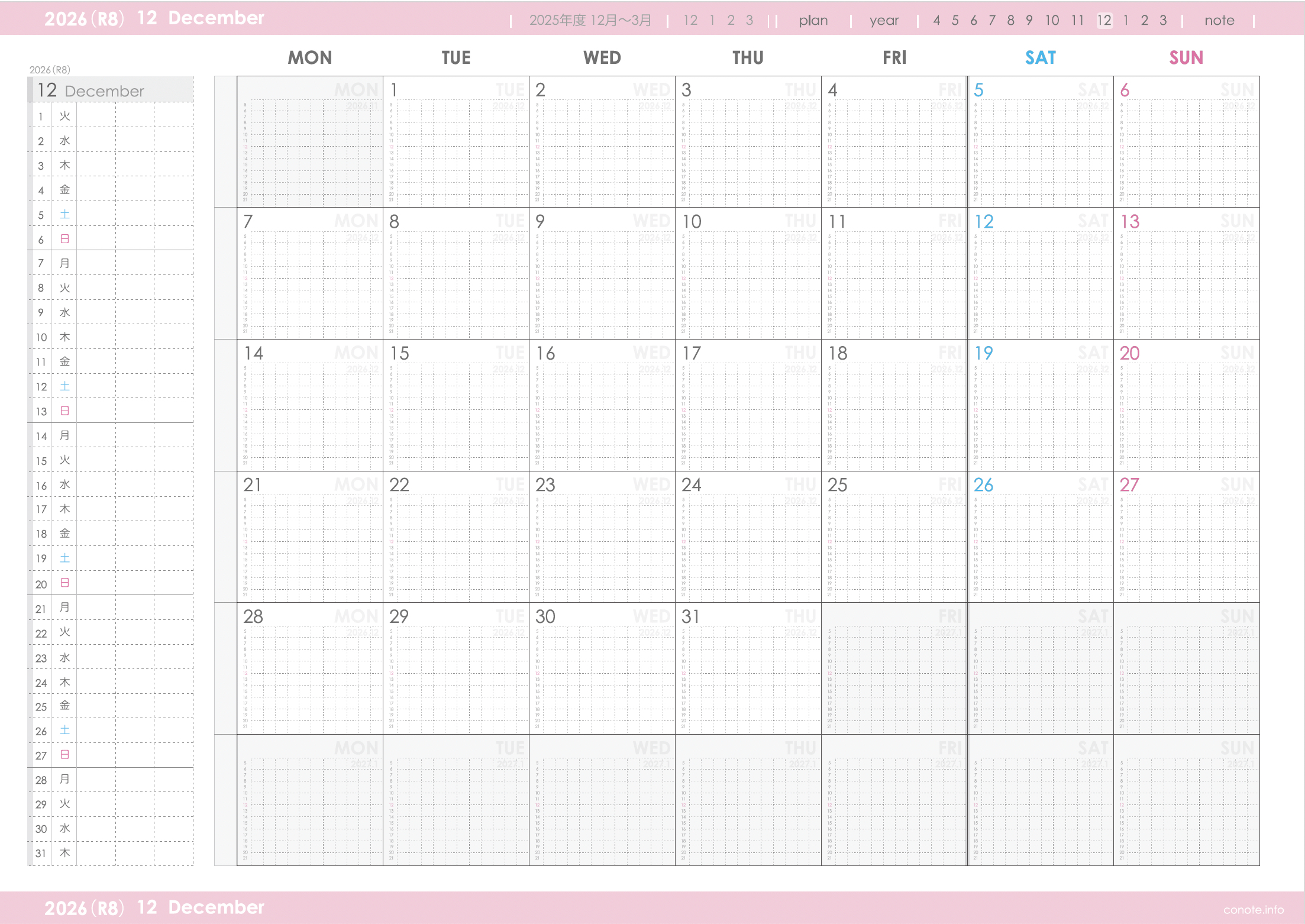
Task: Click day 16 Wednesday cell in grid
Action: (x=602, y=405)
